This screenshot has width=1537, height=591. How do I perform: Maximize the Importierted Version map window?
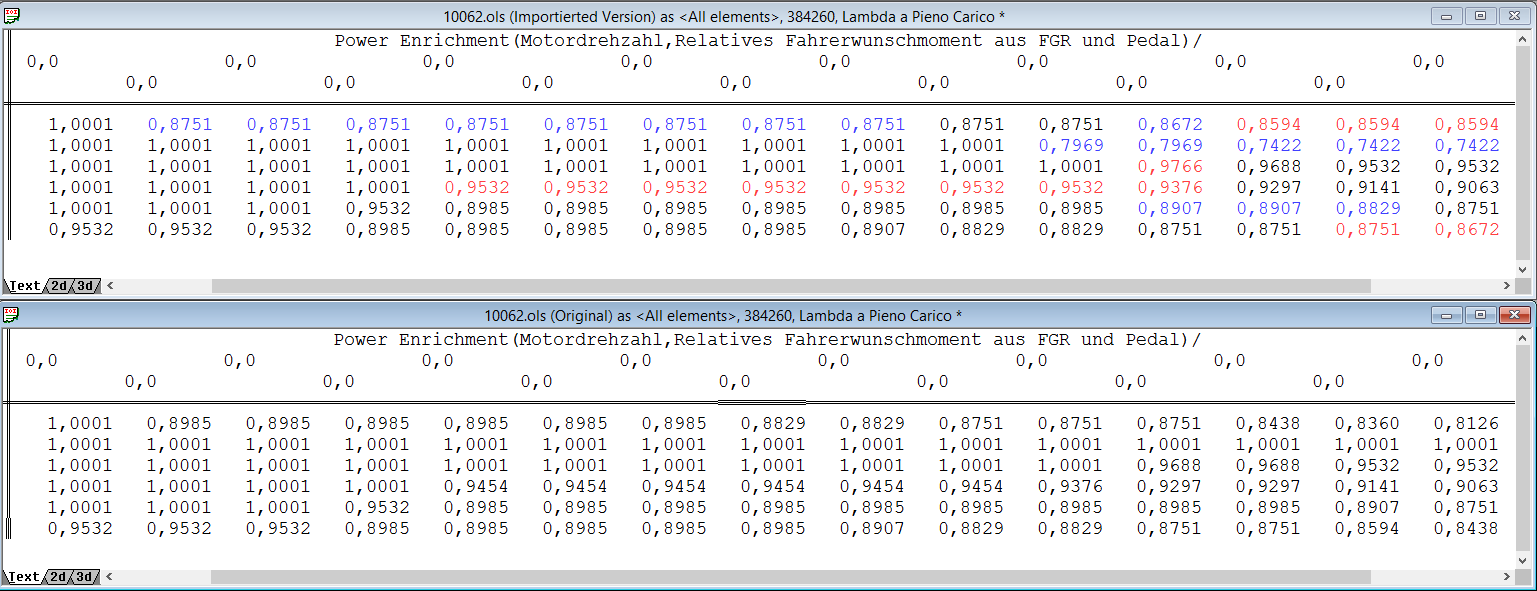pyautogui.click(x=1481, y=15)
